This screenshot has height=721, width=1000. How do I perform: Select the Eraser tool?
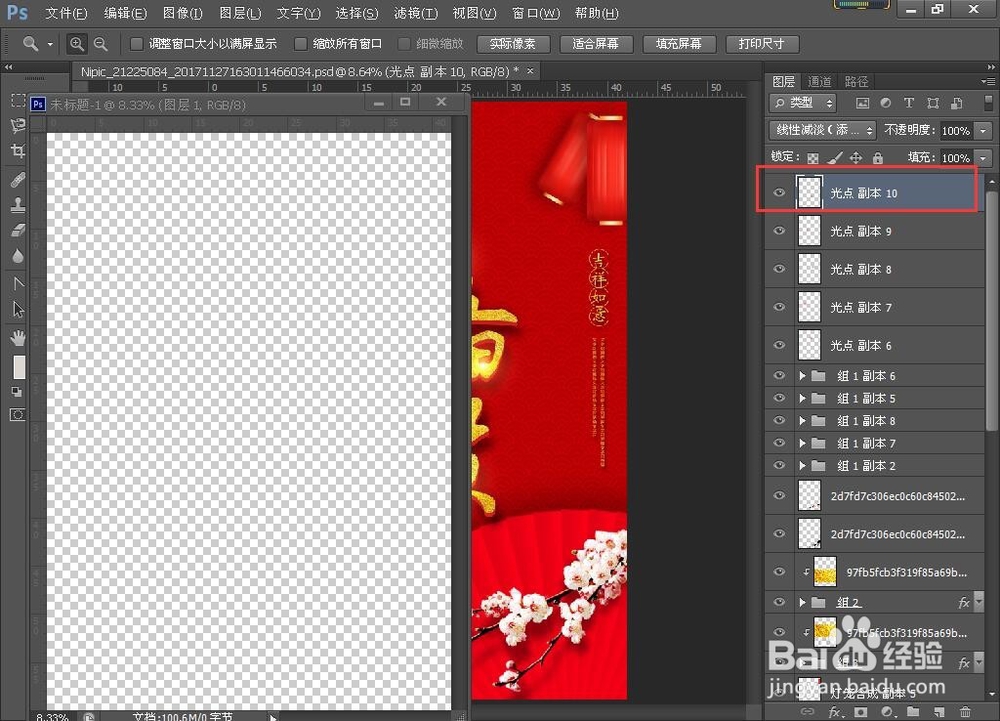pos(18,230)
